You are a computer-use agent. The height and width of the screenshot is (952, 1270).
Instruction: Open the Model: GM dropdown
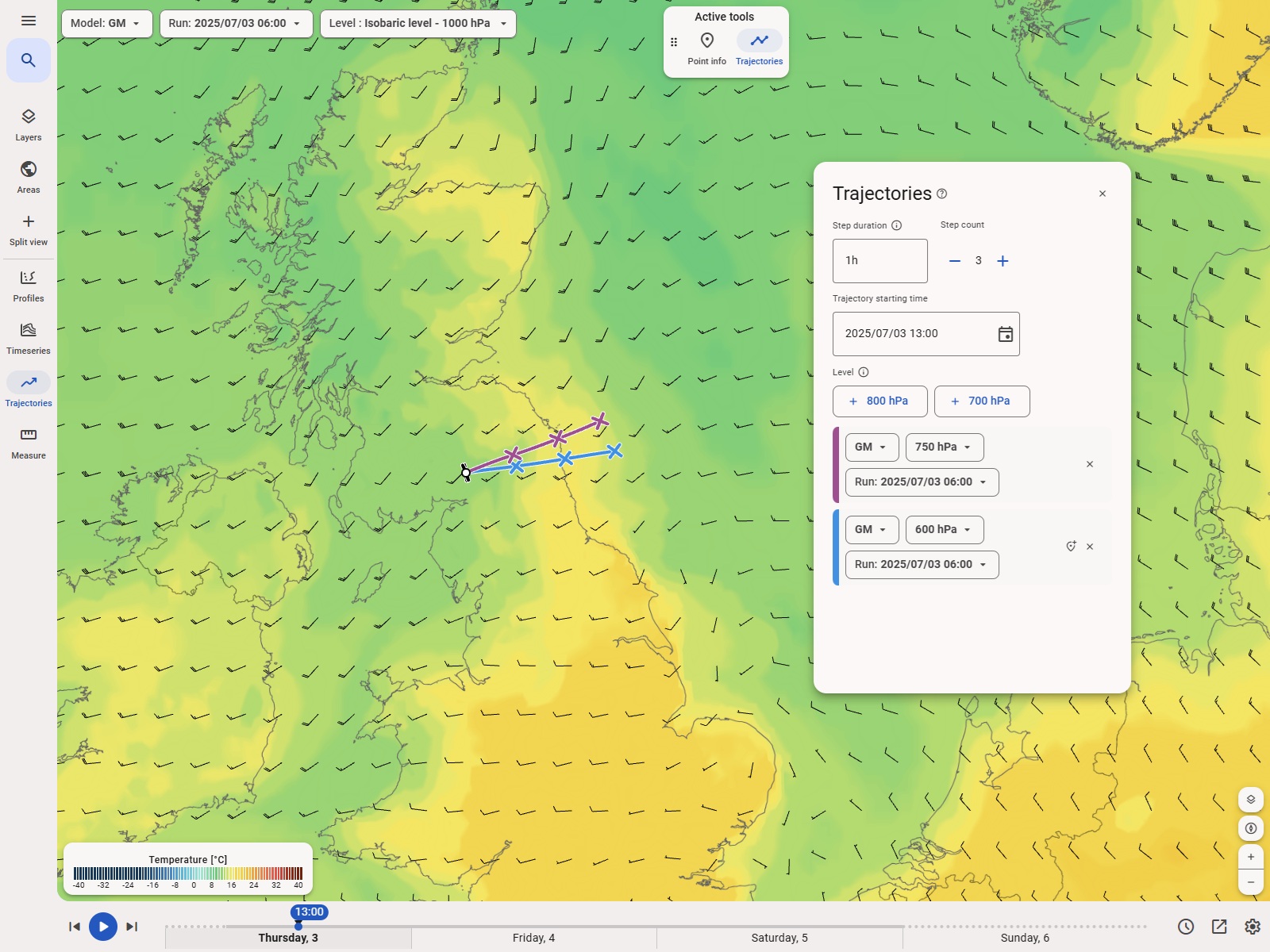[x=106, y=24]
